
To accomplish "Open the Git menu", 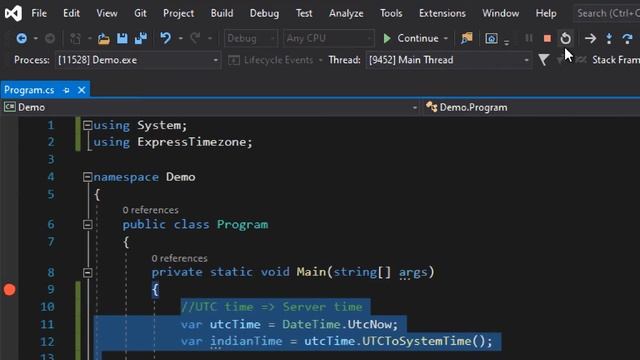I will click(x=140, y=13).
